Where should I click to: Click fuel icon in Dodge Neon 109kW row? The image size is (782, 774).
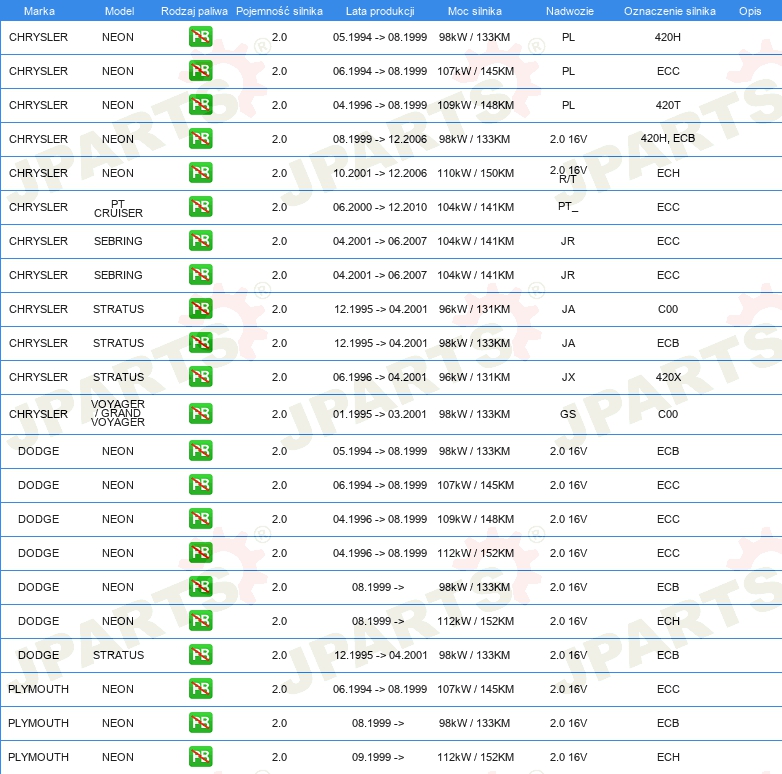click(x=200, y=519)
